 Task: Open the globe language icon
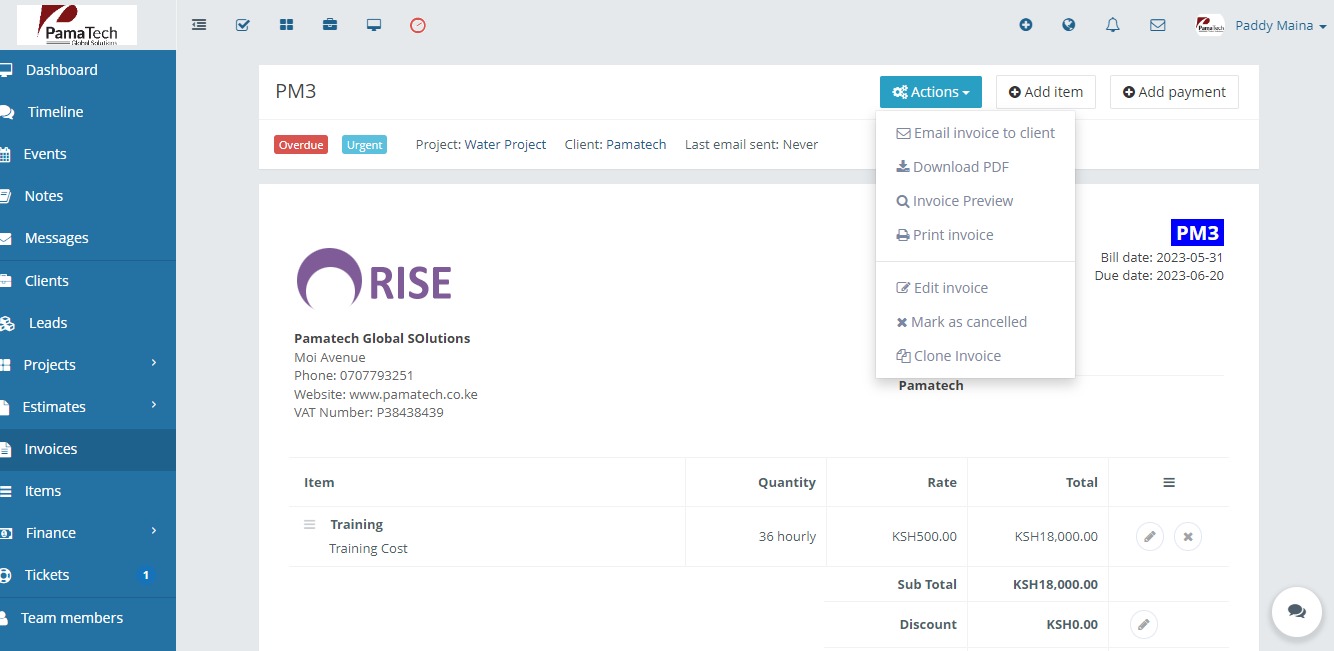coord(1069,25)
